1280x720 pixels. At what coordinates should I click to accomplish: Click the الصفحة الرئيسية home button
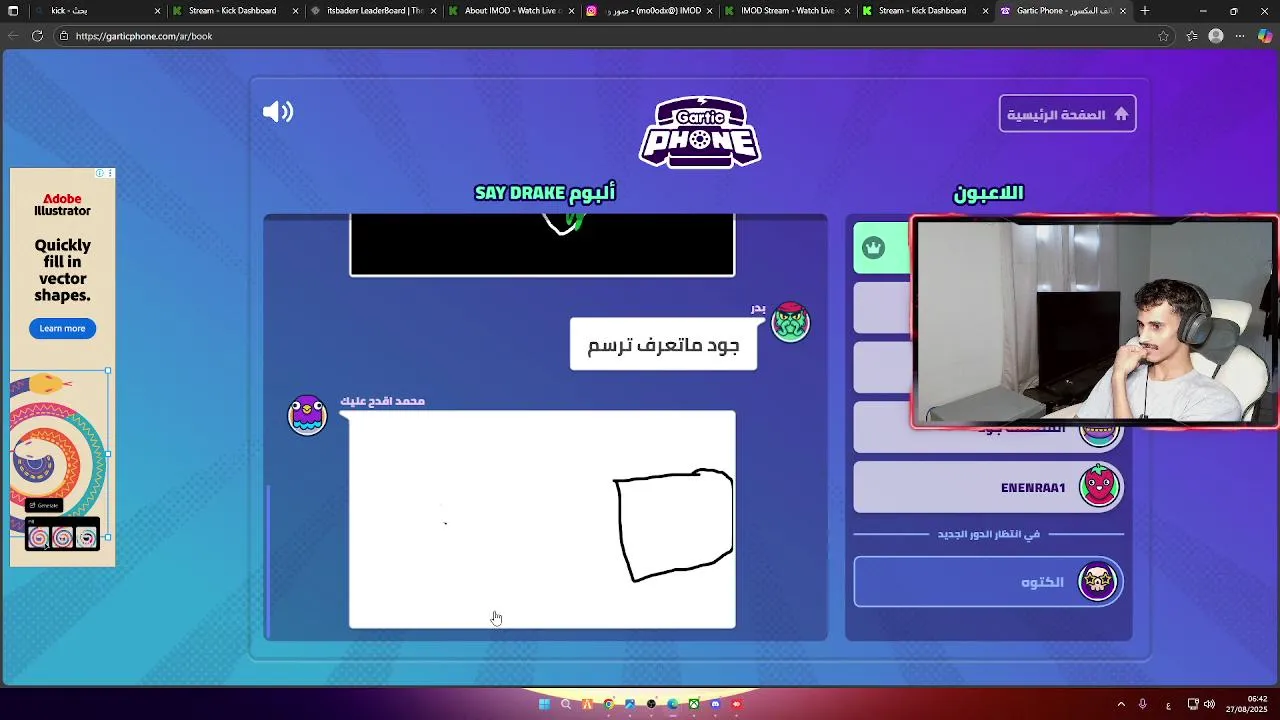tap(1067, 114)
